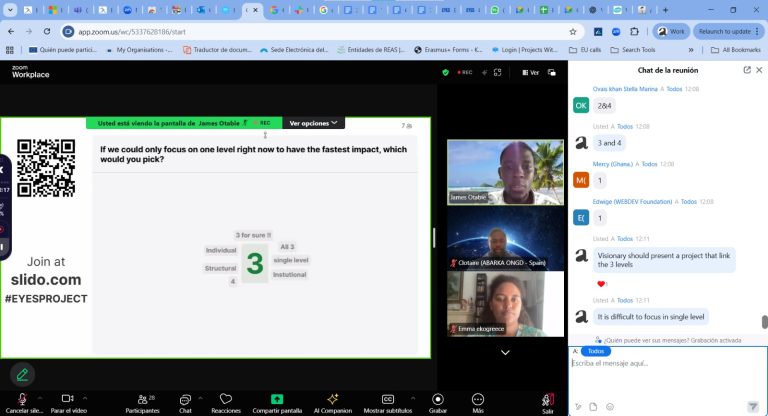Open the Ver view menu

pyautogui.click(x=530, y=72)
